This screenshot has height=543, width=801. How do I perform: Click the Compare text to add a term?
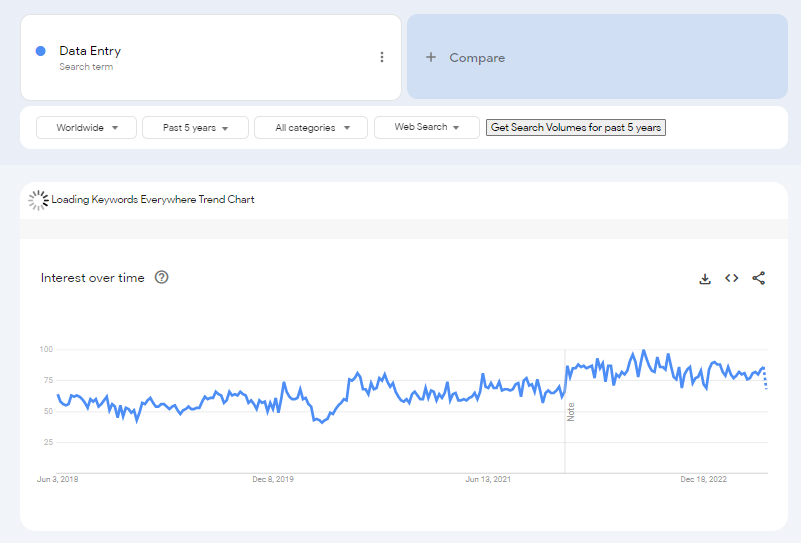[x=477, y=58]
